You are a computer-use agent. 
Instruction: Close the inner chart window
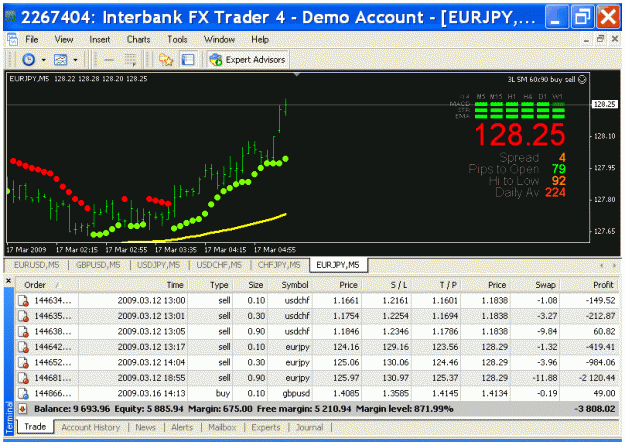615,39
